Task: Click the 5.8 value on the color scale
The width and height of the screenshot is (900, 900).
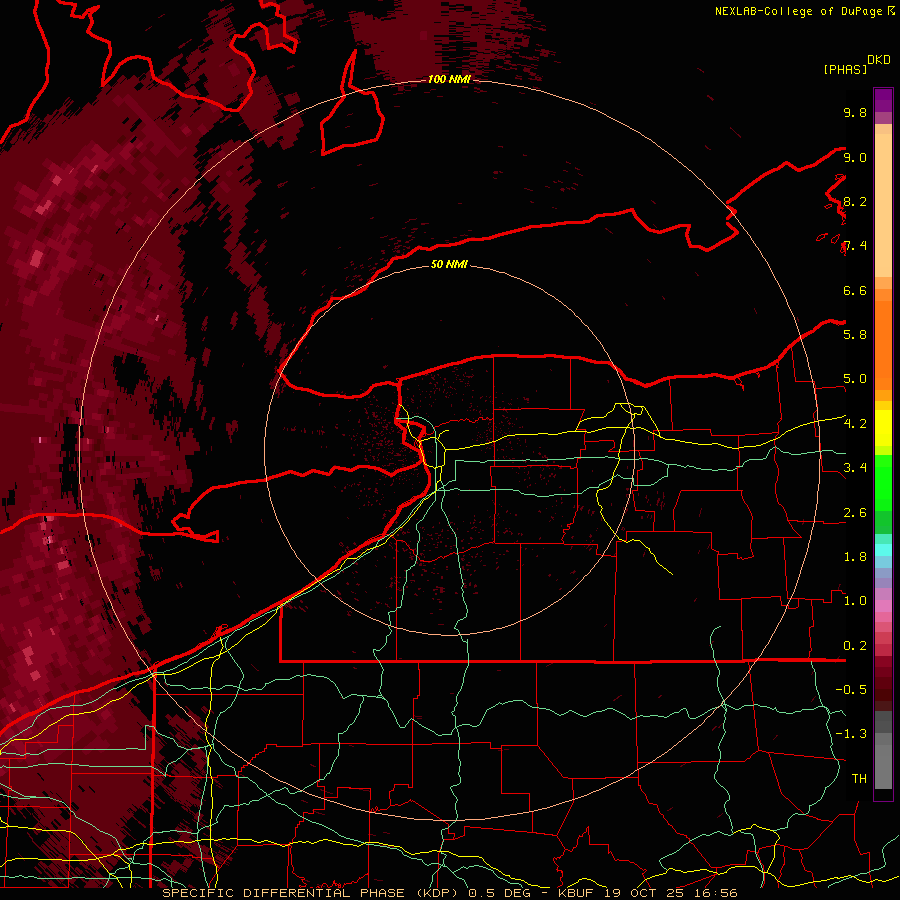Action: 855,334
